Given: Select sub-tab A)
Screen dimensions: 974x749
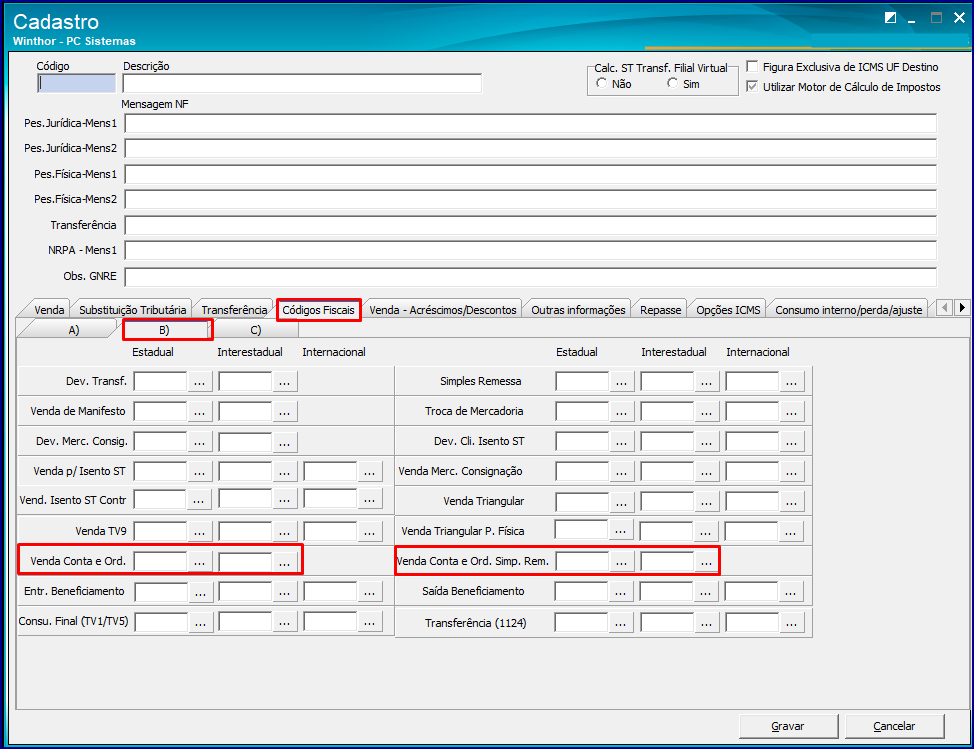Looking at the screenshot, I should pos(74,330).
